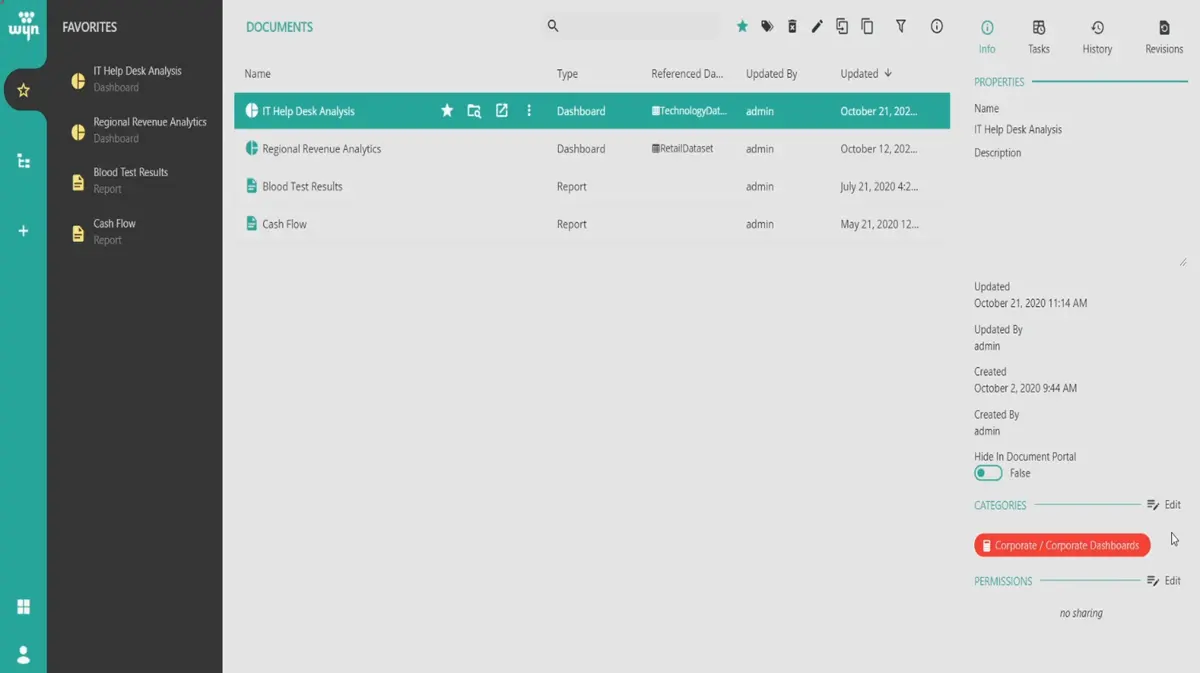Click the report icon of Cash Flow row

(x=252, y=224)
